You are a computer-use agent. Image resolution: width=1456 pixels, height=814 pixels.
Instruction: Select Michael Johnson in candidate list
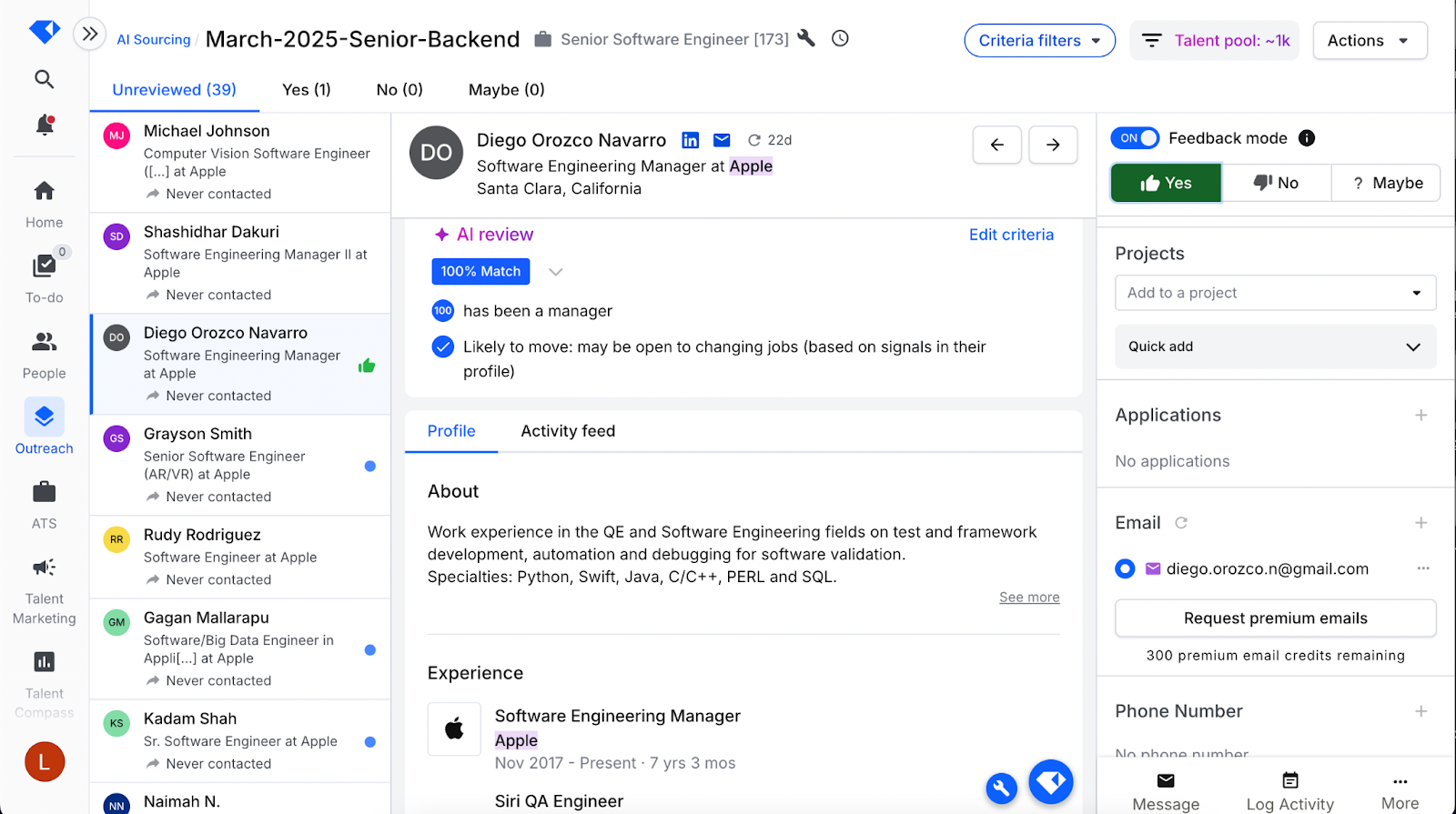(240, 162)
